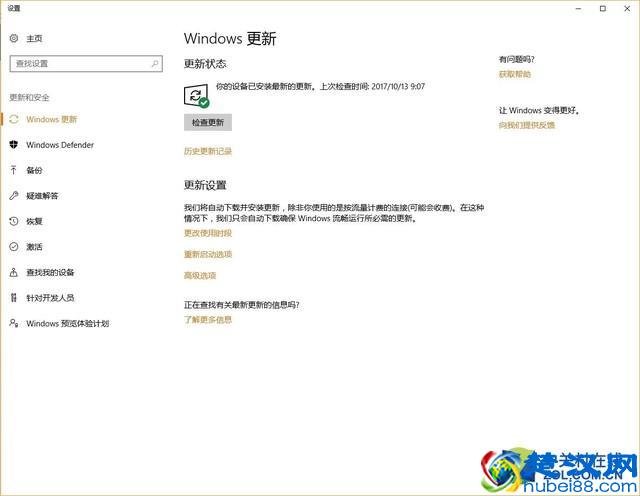The height and width of the screenshot is (496, 640).
Task: Click the 让 Windows 变得更好 text
Action: click(x=539, y=110)
